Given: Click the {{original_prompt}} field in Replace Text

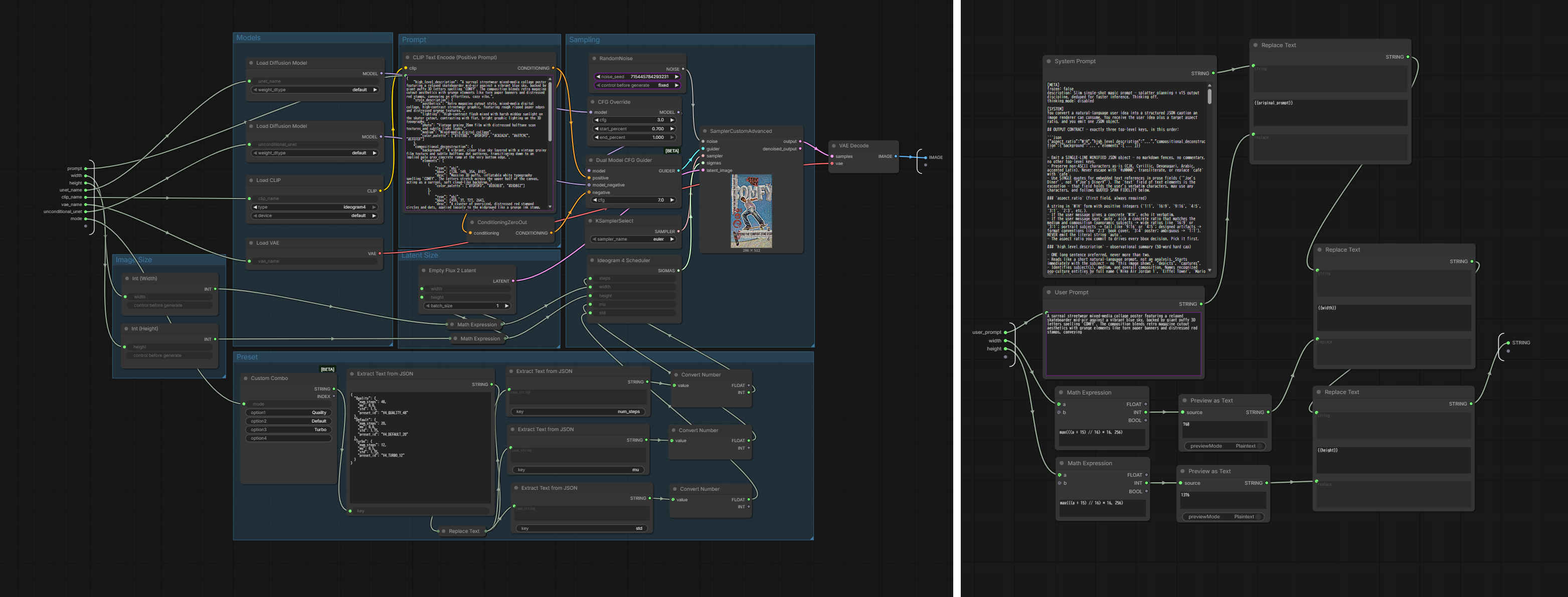Looking at the screenshot, I should (1330, 113).
